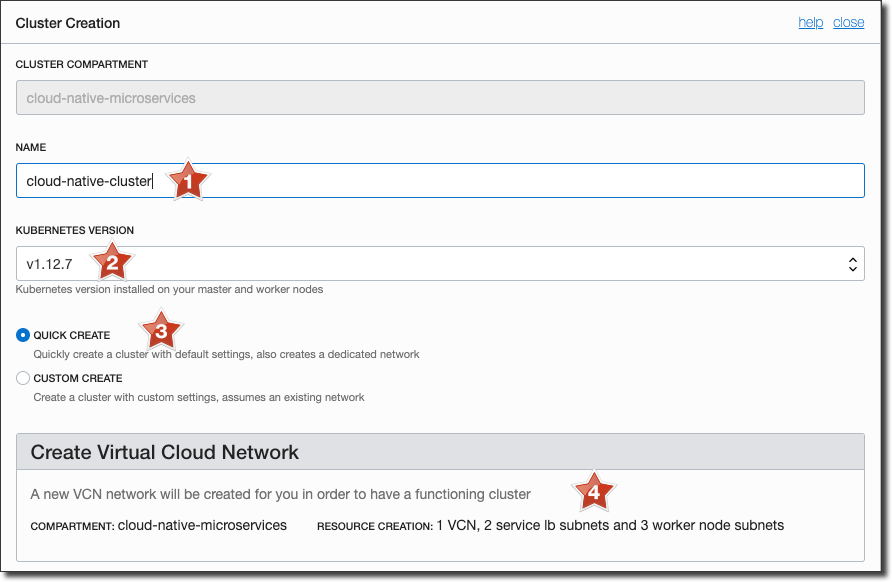Click the red star marker numbered 1
The width and height of the screenshot is (892, 582).
point(187,182)
